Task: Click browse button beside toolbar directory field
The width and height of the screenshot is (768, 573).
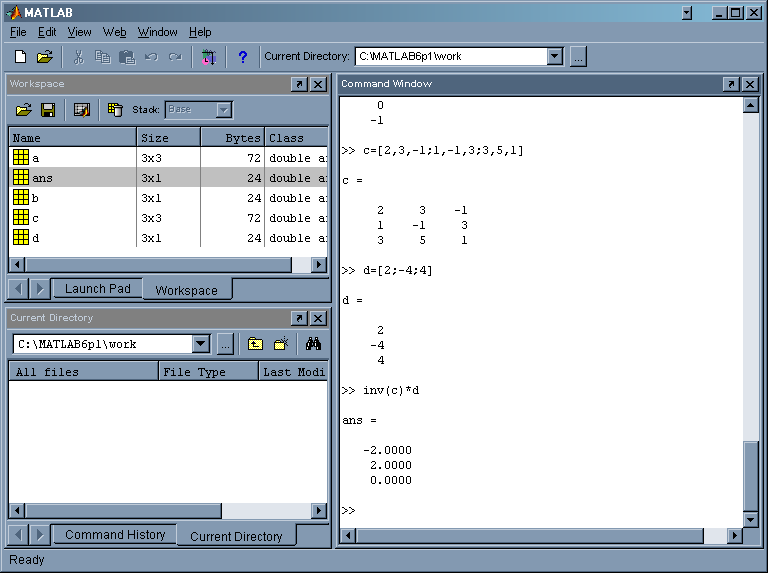Action: [578, 57]
